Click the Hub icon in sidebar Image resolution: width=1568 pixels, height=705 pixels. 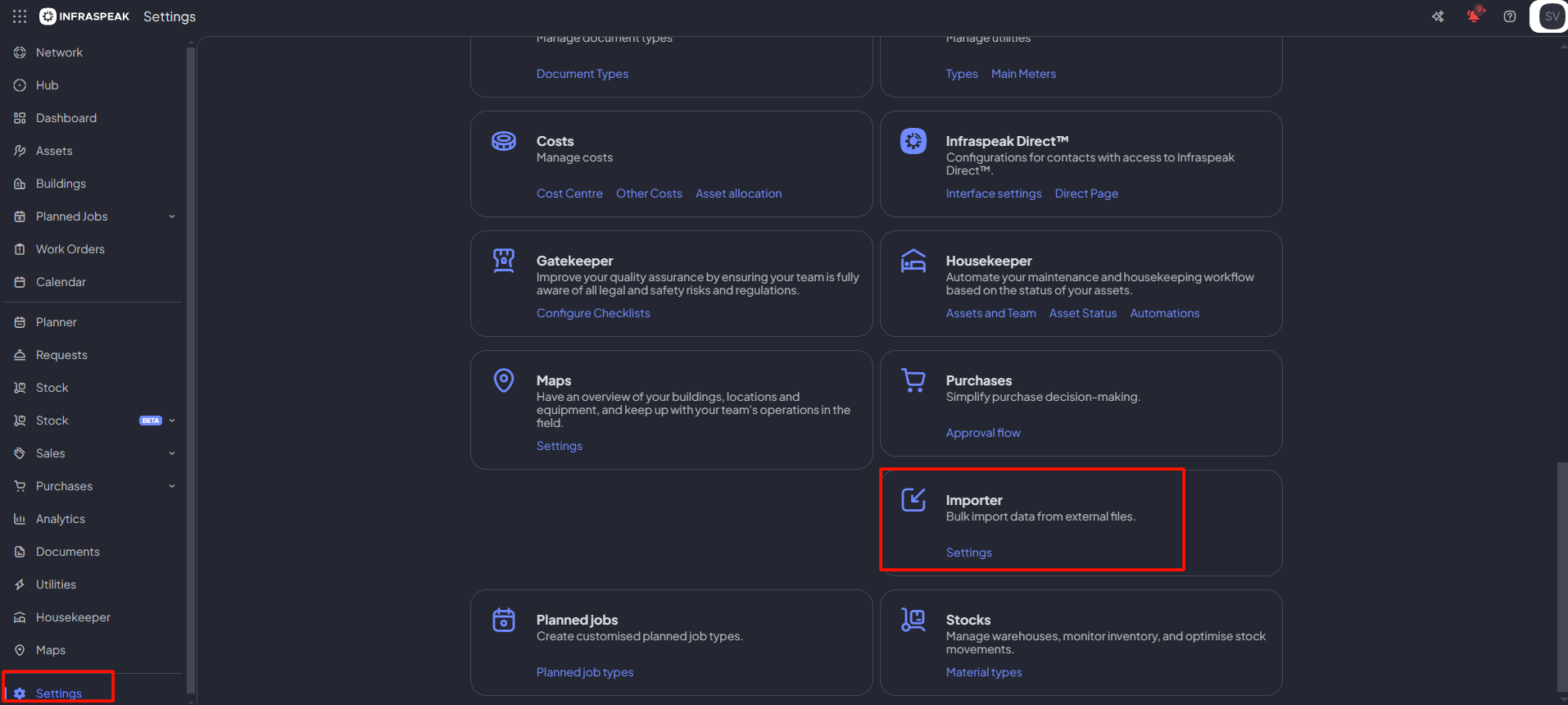(20, 85)
